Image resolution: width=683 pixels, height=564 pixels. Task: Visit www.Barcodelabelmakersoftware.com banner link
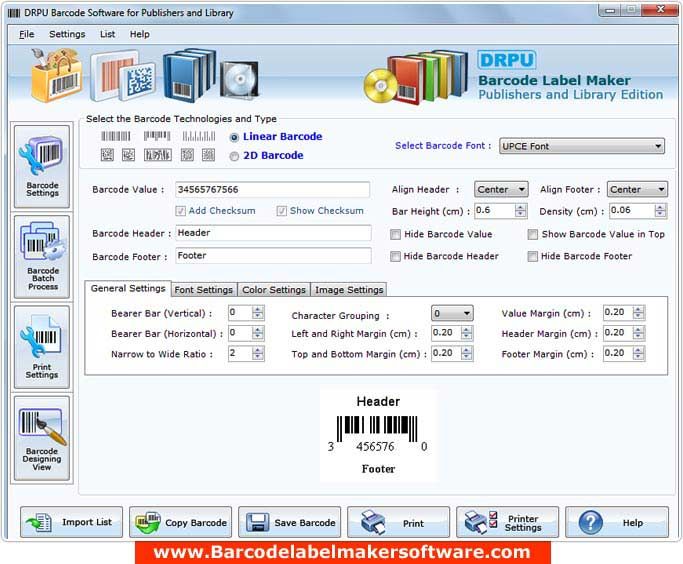[x=342, y=552]
